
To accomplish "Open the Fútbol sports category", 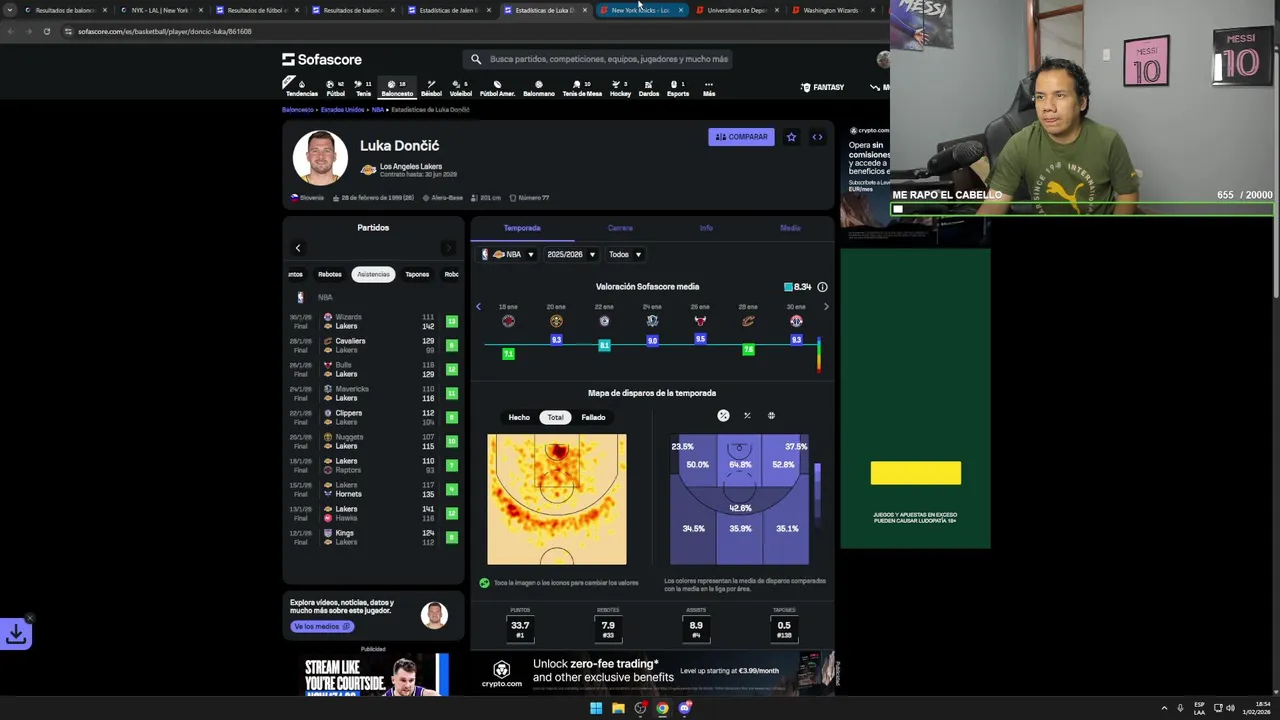I will 335,88.
